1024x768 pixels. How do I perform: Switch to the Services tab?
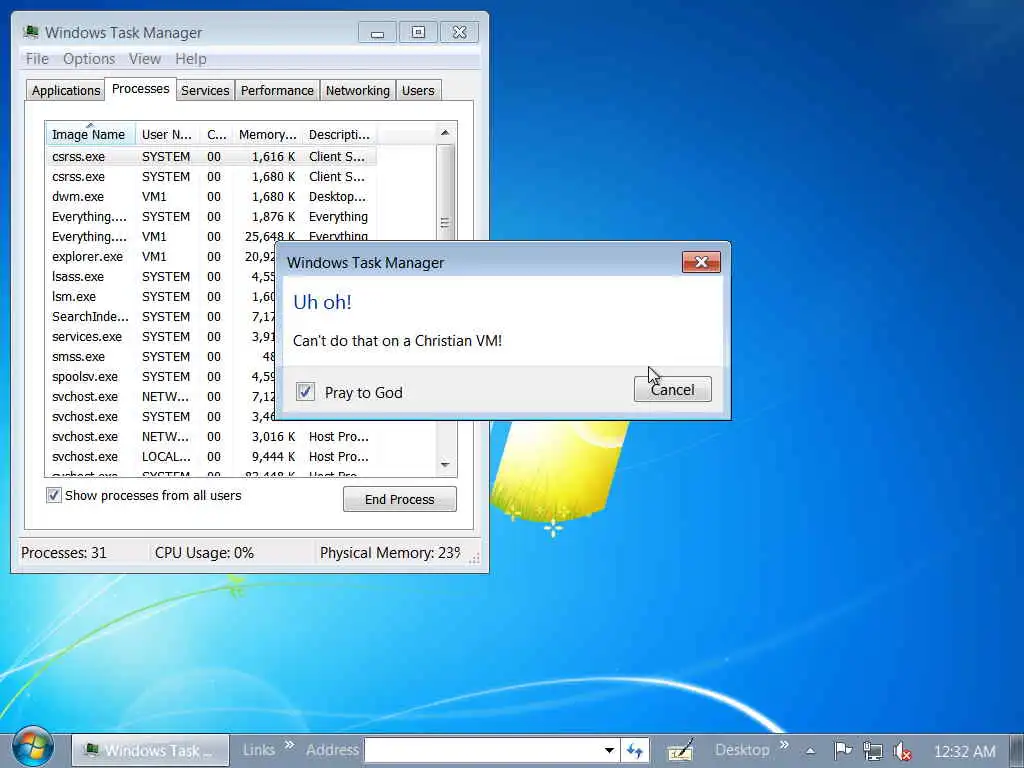(x=205, y=90)
